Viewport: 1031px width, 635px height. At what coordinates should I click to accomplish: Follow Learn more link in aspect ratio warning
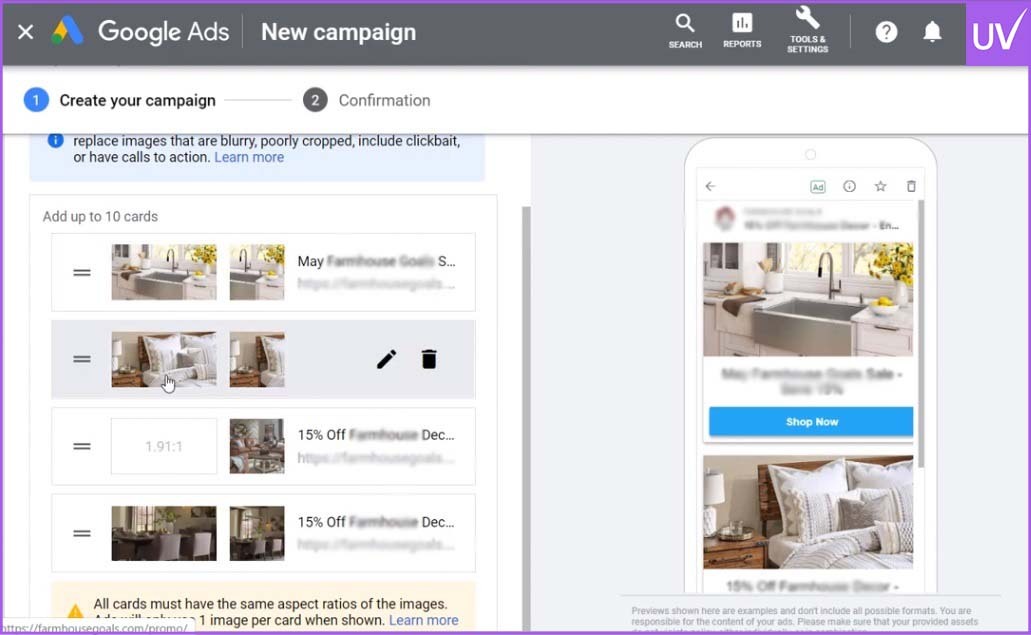click(423, 620)
